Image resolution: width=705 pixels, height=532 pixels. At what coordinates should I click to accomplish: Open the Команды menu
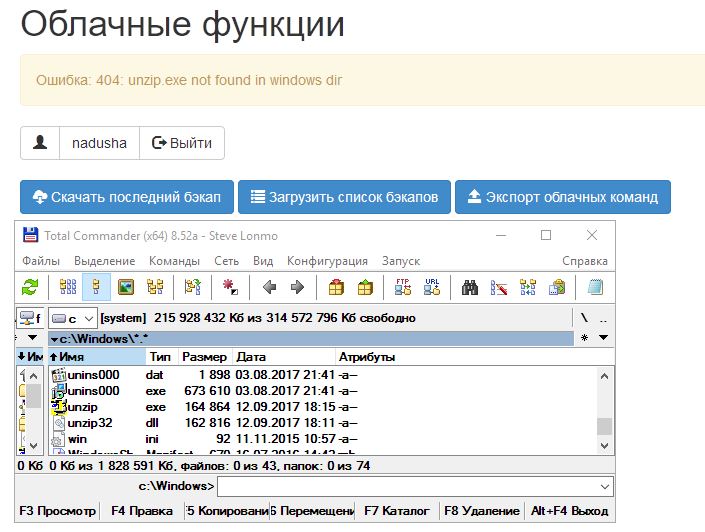click(x=174, y=261)
